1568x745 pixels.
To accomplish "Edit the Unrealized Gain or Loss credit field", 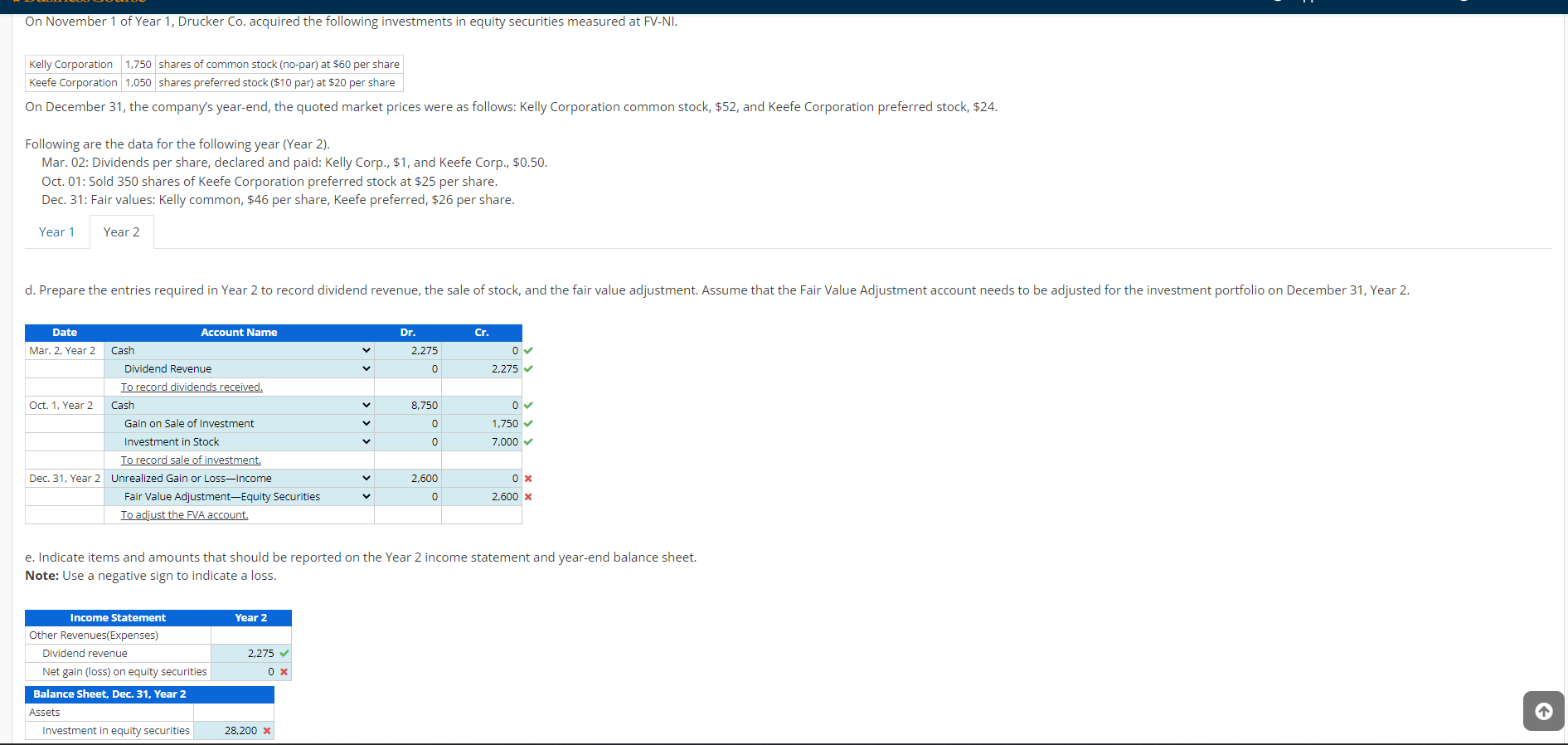I will pos(482,479).
